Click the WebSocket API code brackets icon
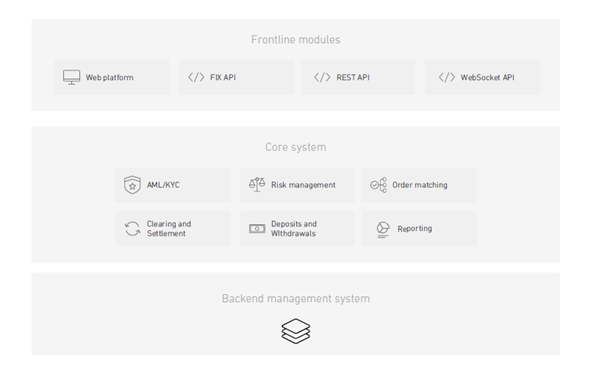 coord(447,77)
